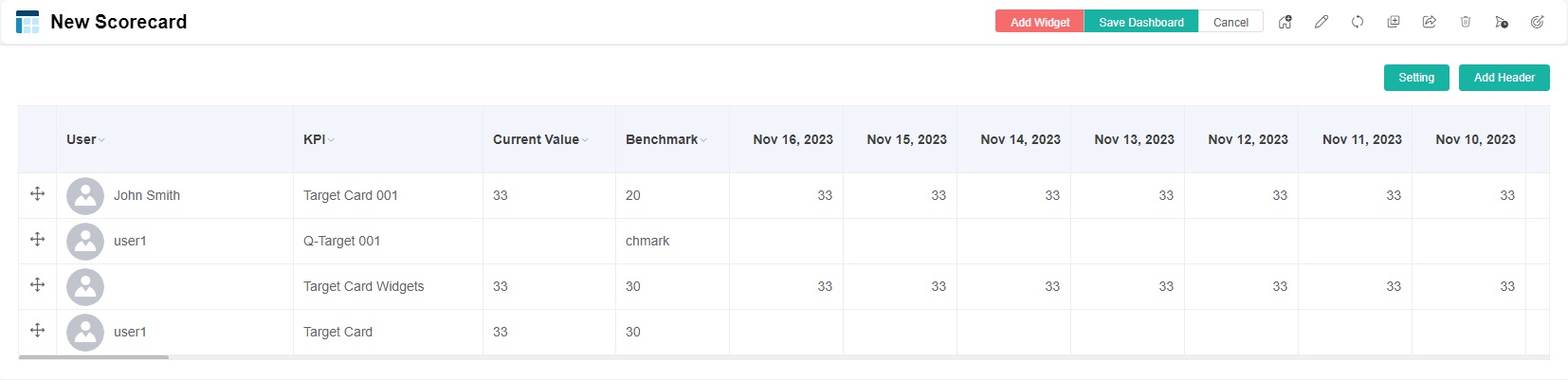1568x380 pixels.
Task: Click the horizontal scrollbar under the table
Action: (x=94, y=357)
